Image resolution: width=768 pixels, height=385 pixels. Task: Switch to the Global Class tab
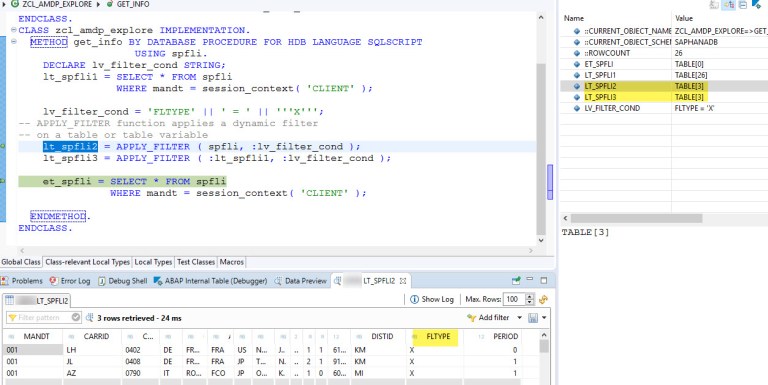[21, 262]
